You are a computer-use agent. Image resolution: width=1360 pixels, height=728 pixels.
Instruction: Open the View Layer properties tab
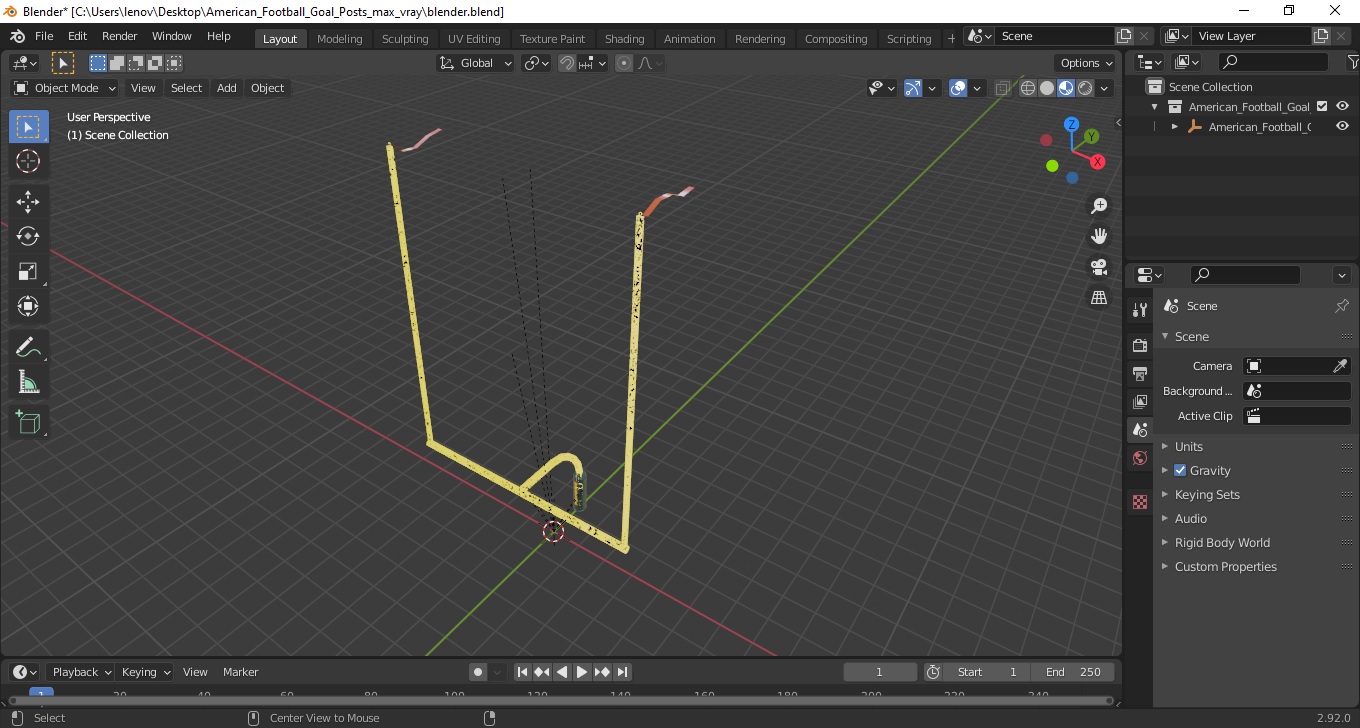point(1140,401)
